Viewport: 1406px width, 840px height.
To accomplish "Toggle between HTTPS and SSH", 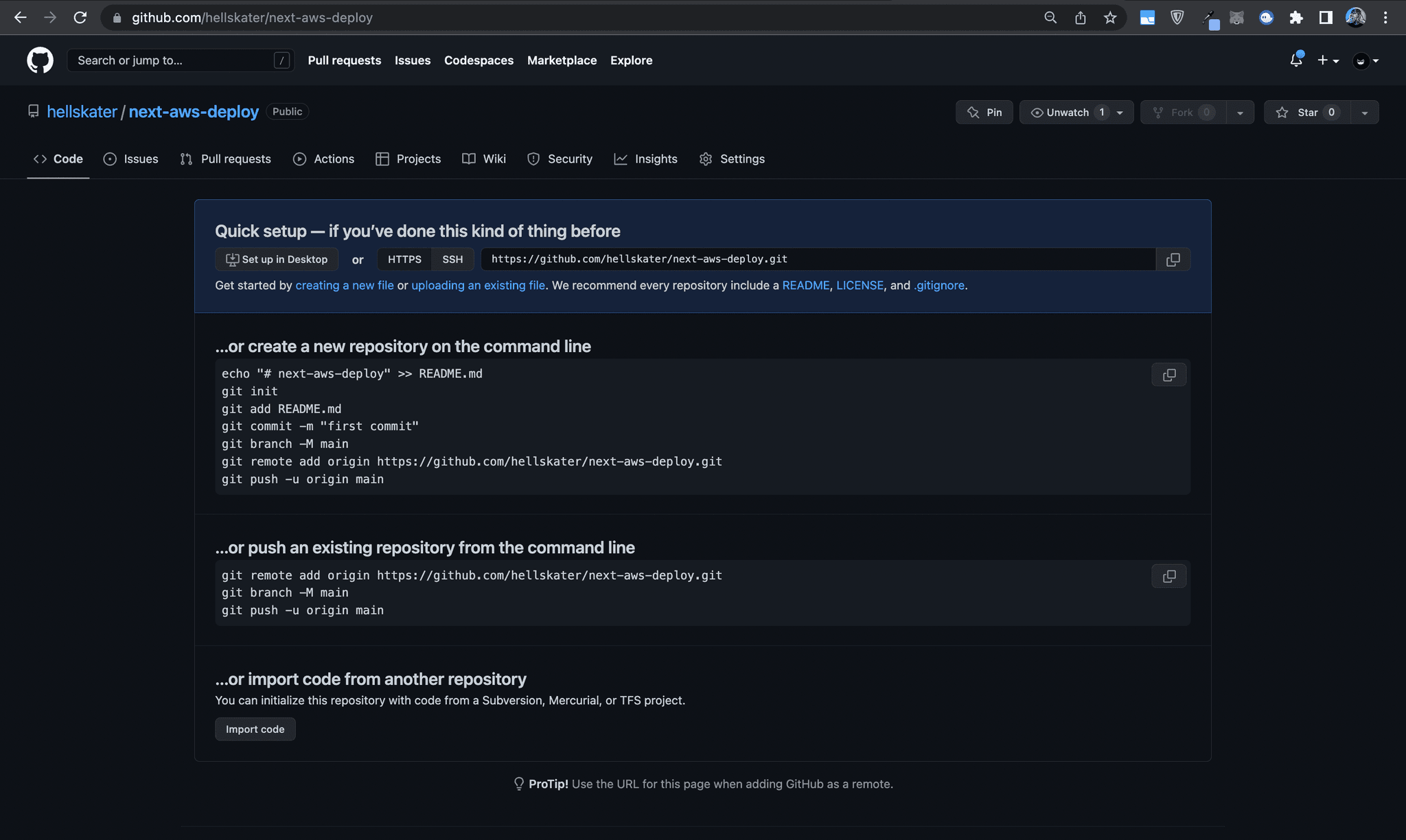I will 452,259.
